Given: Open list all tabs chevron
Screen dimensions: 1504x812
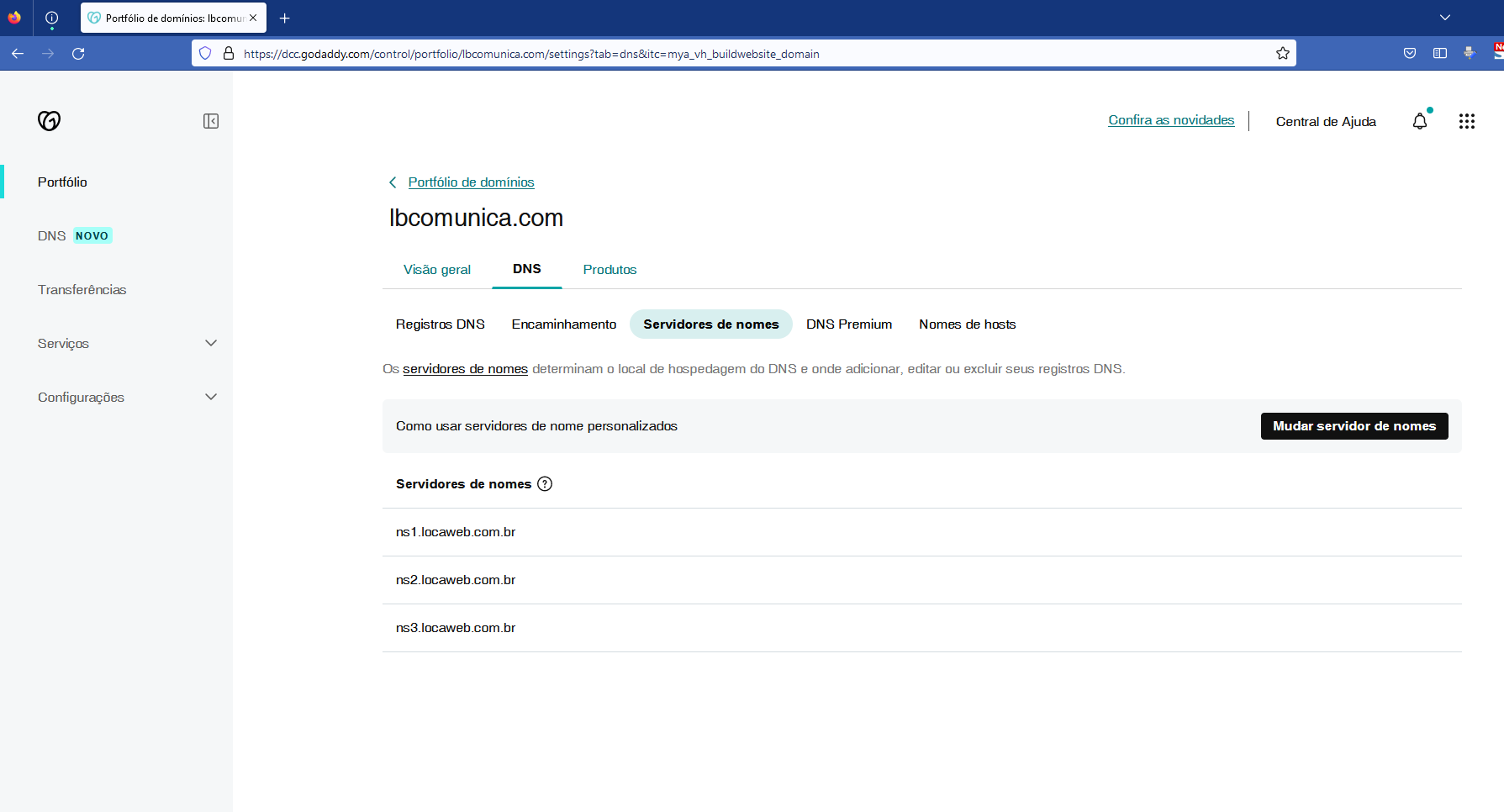Looking at the screenshot, I should point(1445,18).
